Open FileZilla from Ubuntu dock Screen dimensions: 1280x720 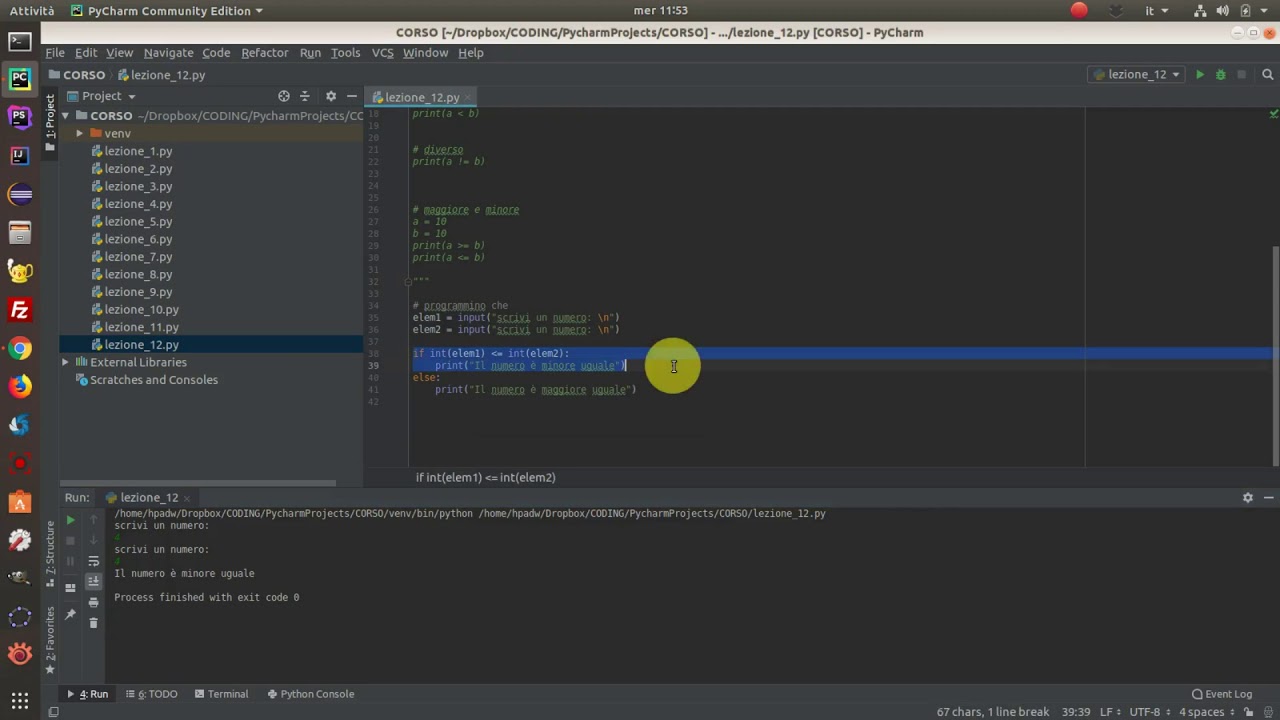[x=20, y=310]
